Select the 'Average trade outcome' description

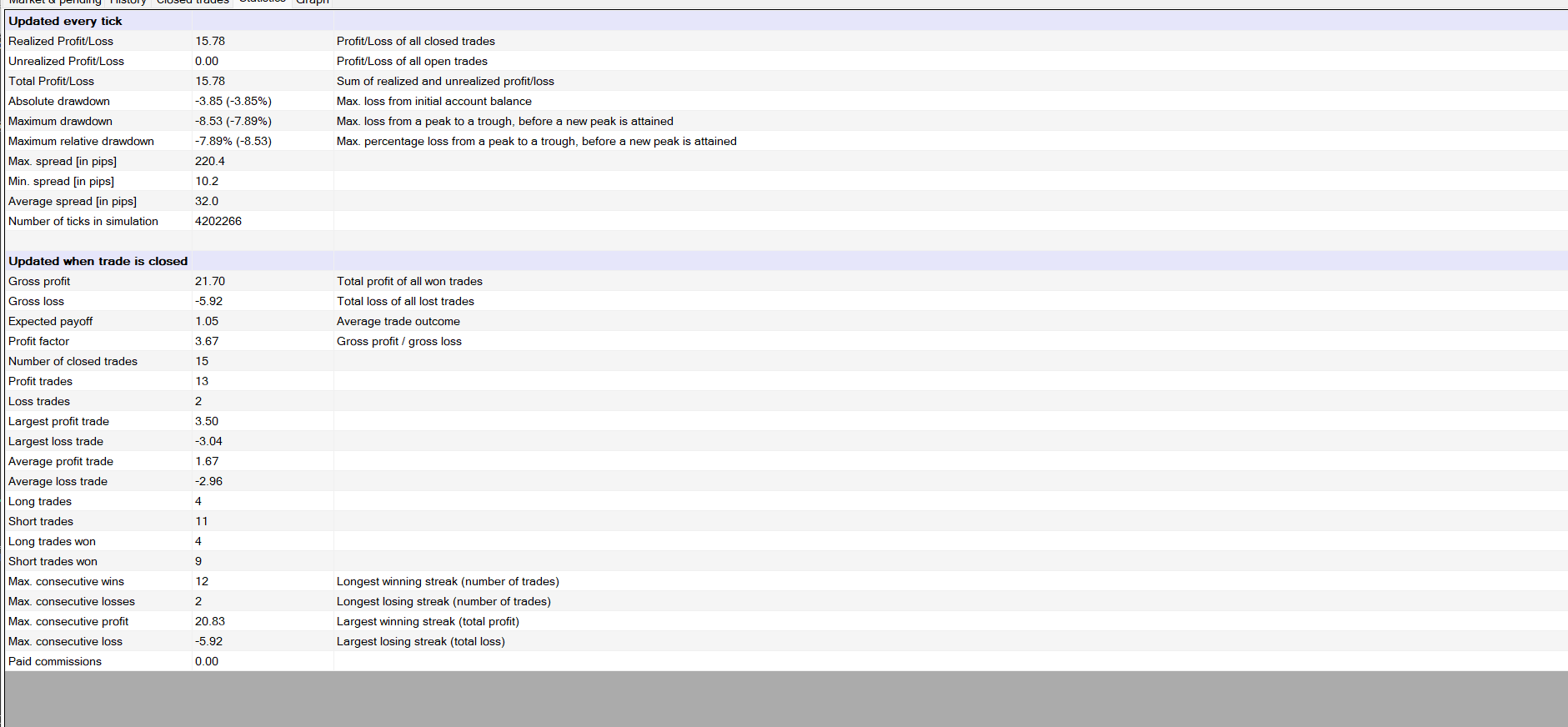(398, 321)
